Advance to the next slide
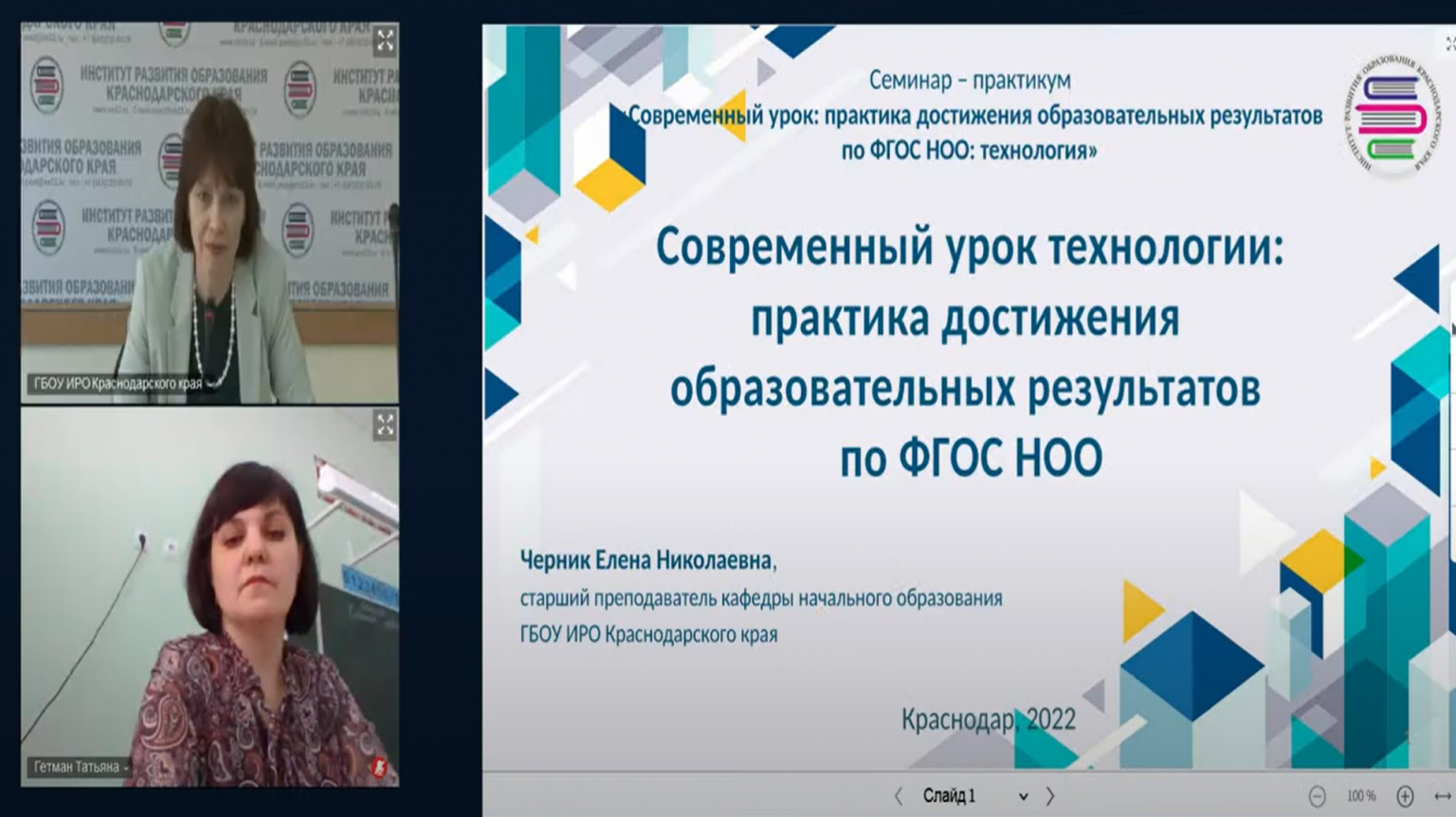This screenshot has width=1456, height=817. coord(1050,796)
